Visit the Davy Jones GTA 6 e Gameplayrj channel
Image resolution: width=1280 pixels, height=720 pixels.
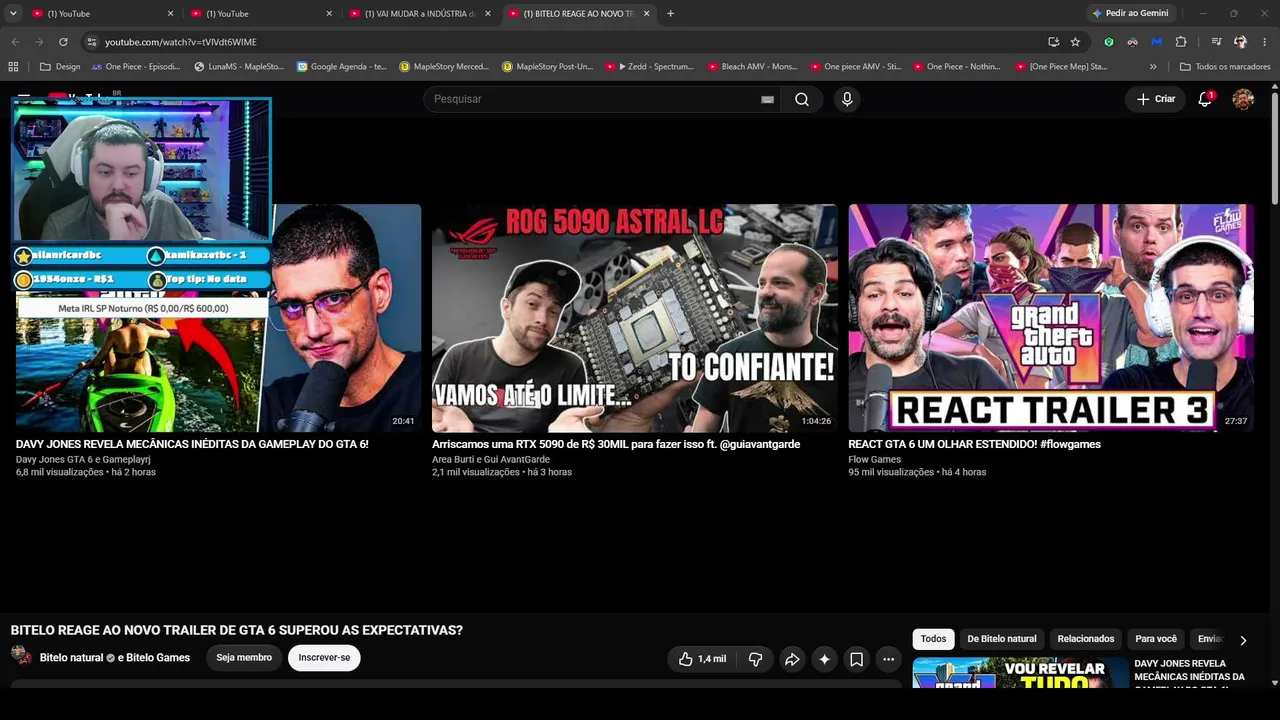(x=83, y=460)
